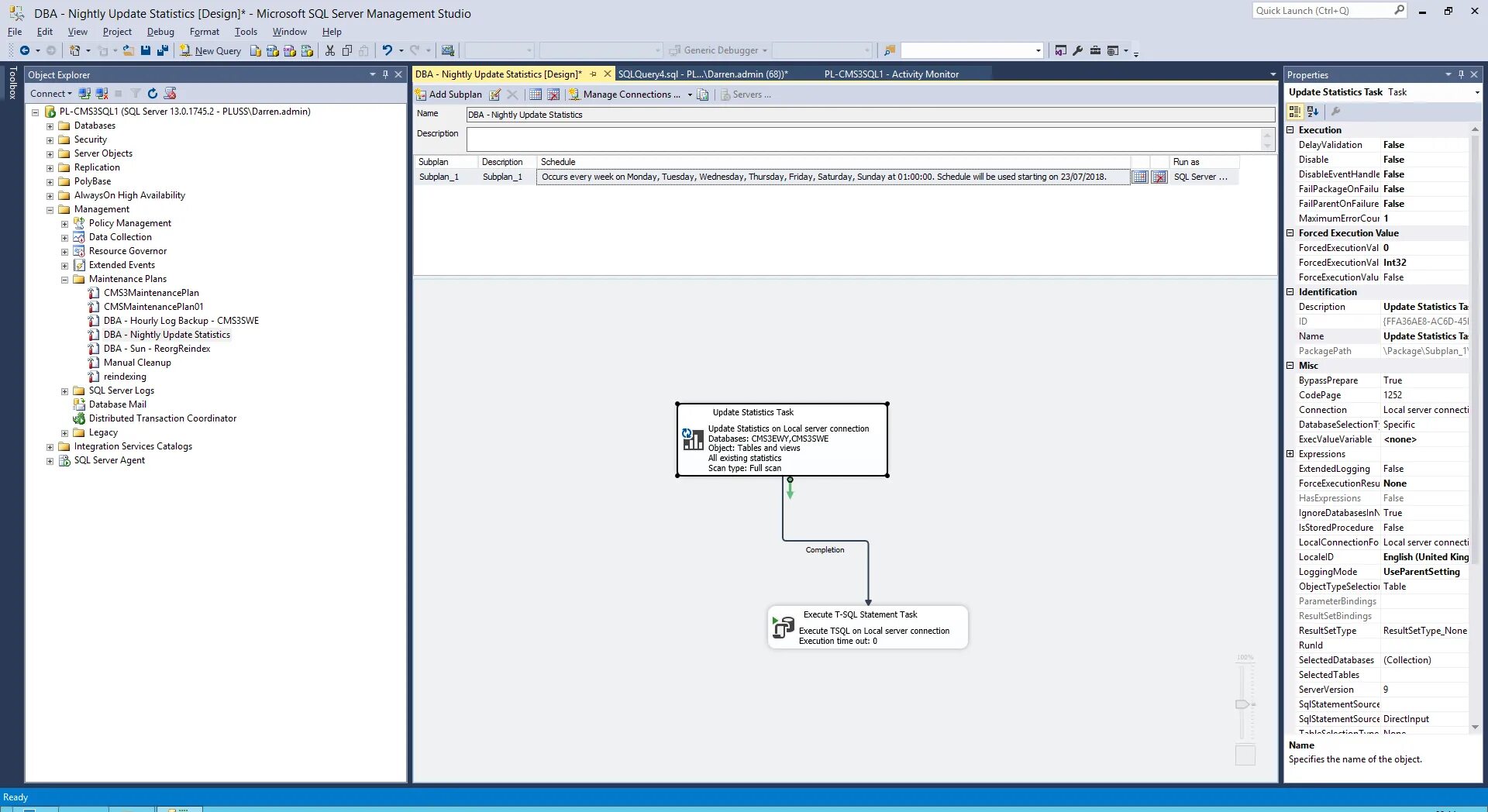Select the Execute T-SQL Statement Task box
This screenshot has width=1488, height=812.
(x=868, y=627)
